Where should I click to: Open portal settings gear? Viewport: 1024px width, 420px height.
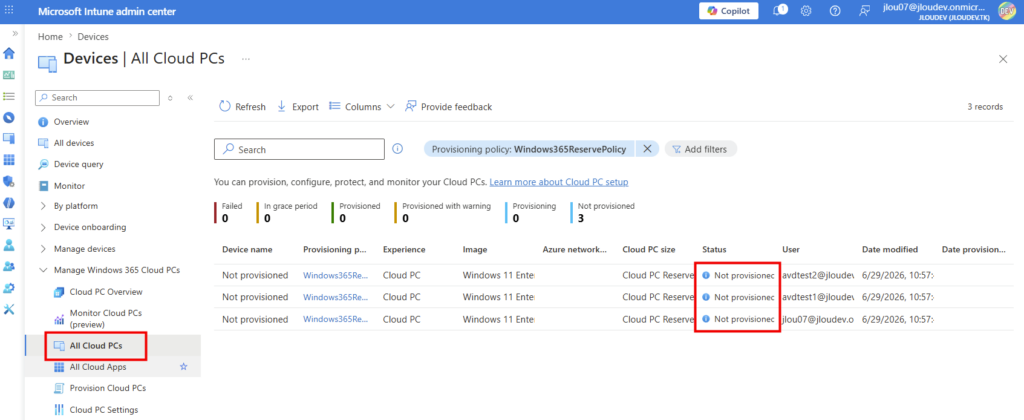[806, 11]
